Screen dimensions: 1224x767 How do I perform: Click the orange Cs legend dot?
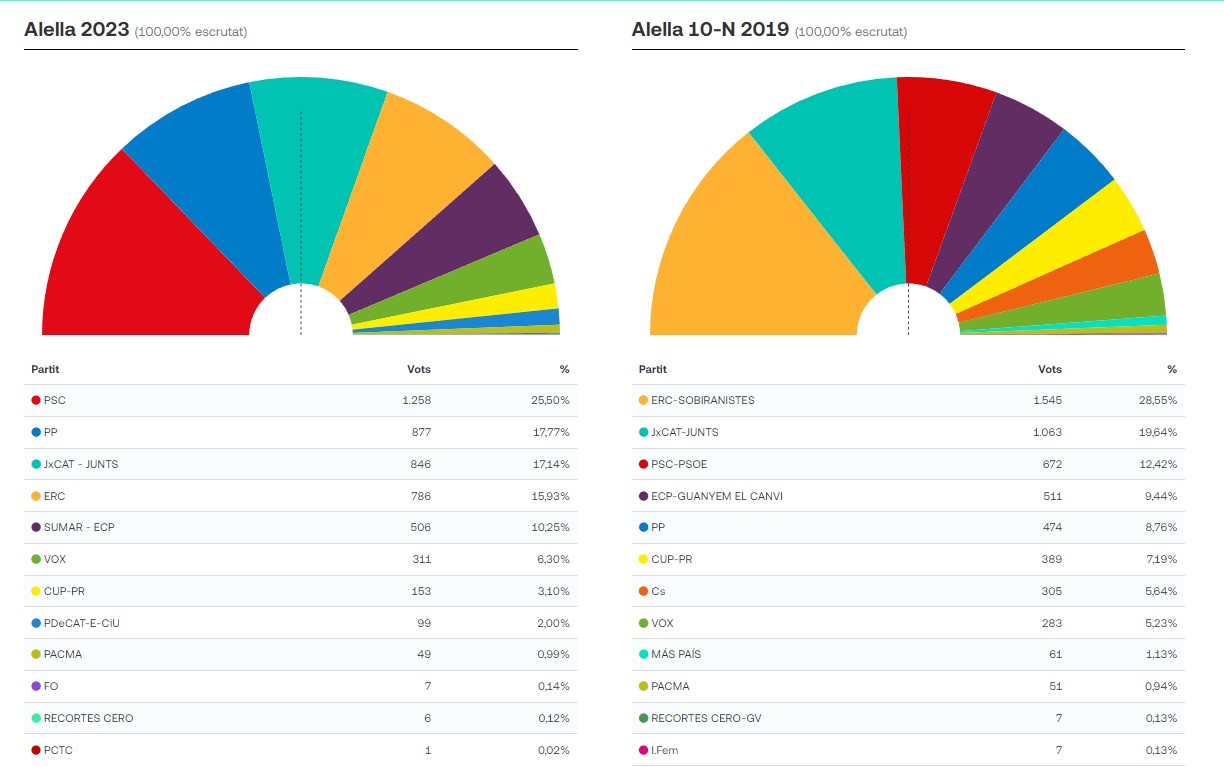643,591
